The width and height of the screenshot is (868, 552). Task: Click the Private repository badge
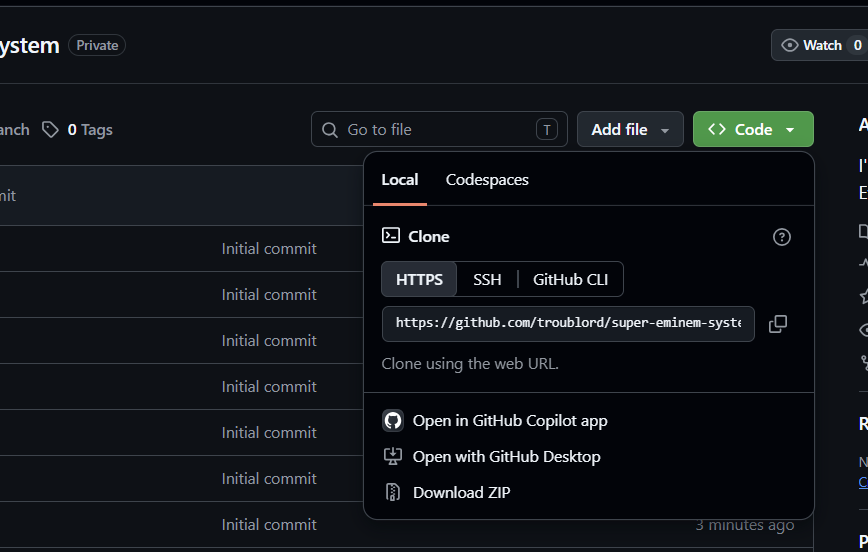tap(97, 45)
